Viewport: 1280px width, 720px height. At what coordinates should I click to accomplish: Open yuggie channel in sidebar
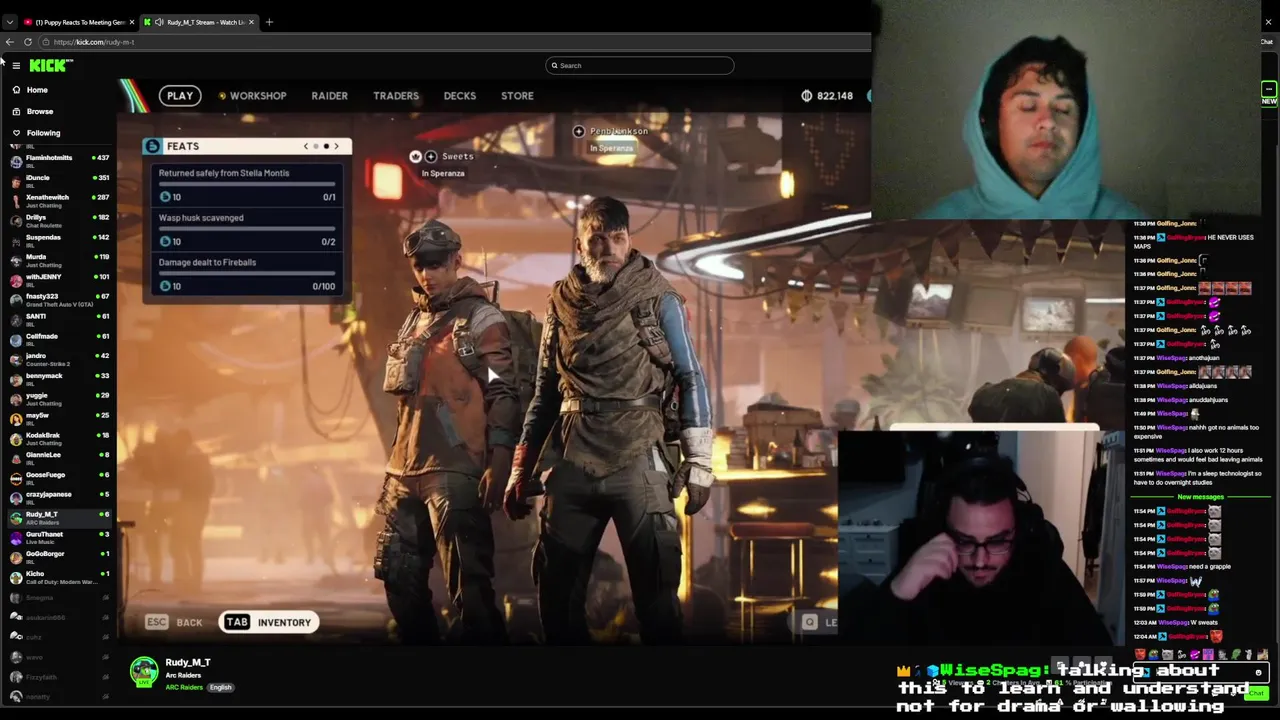pyautogui.click(x=60, y=397)
